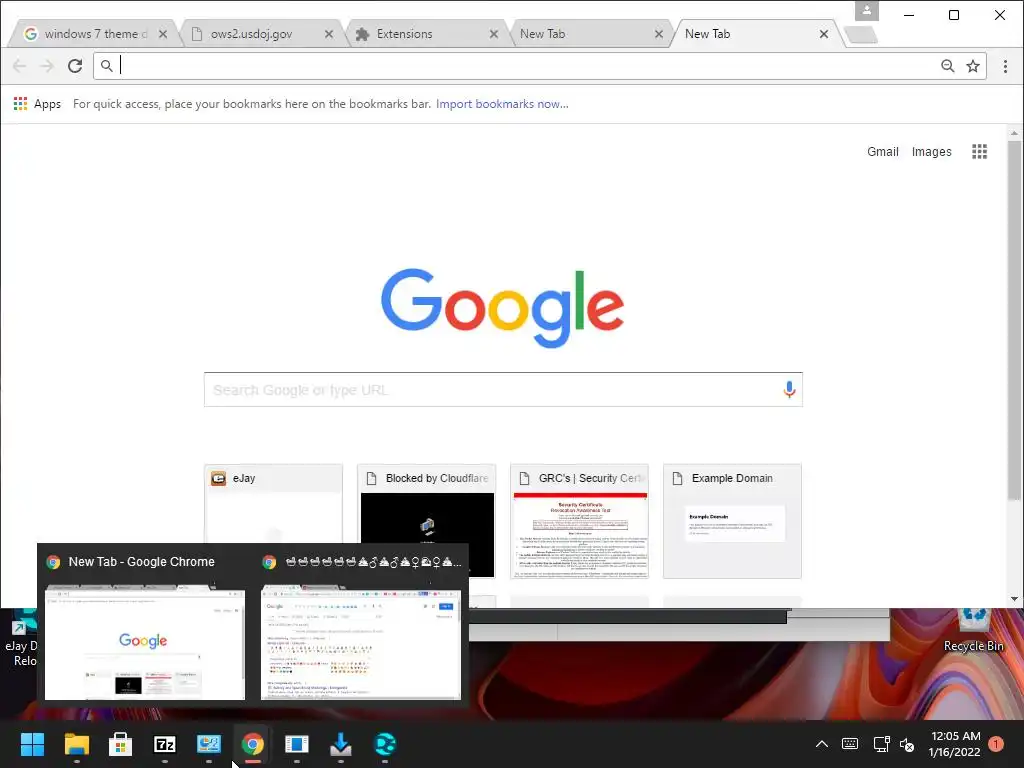This screenshot has width=1024, height=768.
Task: Click the muted volume tray icon
Action: point(907,744)
